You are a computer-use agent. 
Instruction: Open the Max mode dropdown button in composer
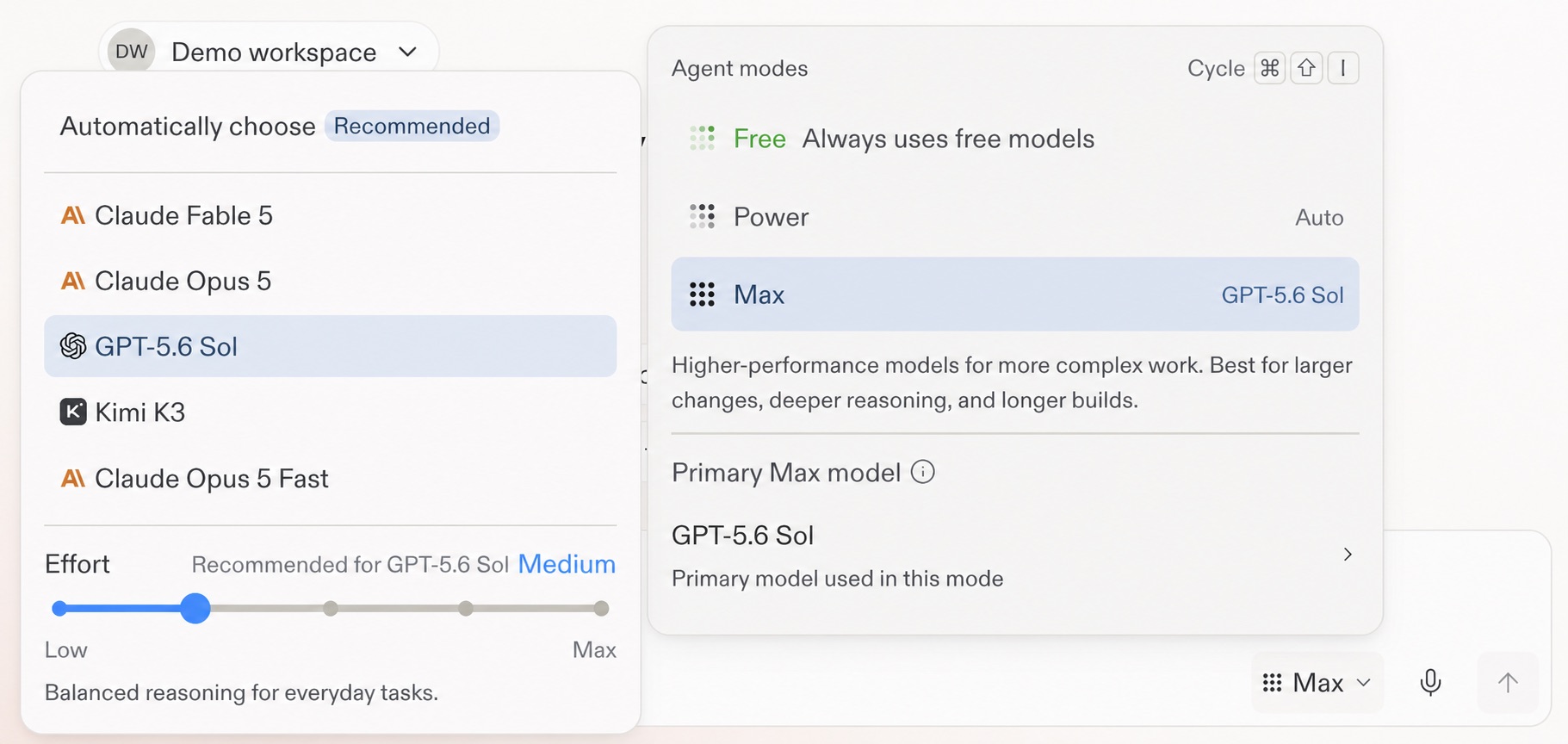pyautogui.click(x=1317, y=683)
